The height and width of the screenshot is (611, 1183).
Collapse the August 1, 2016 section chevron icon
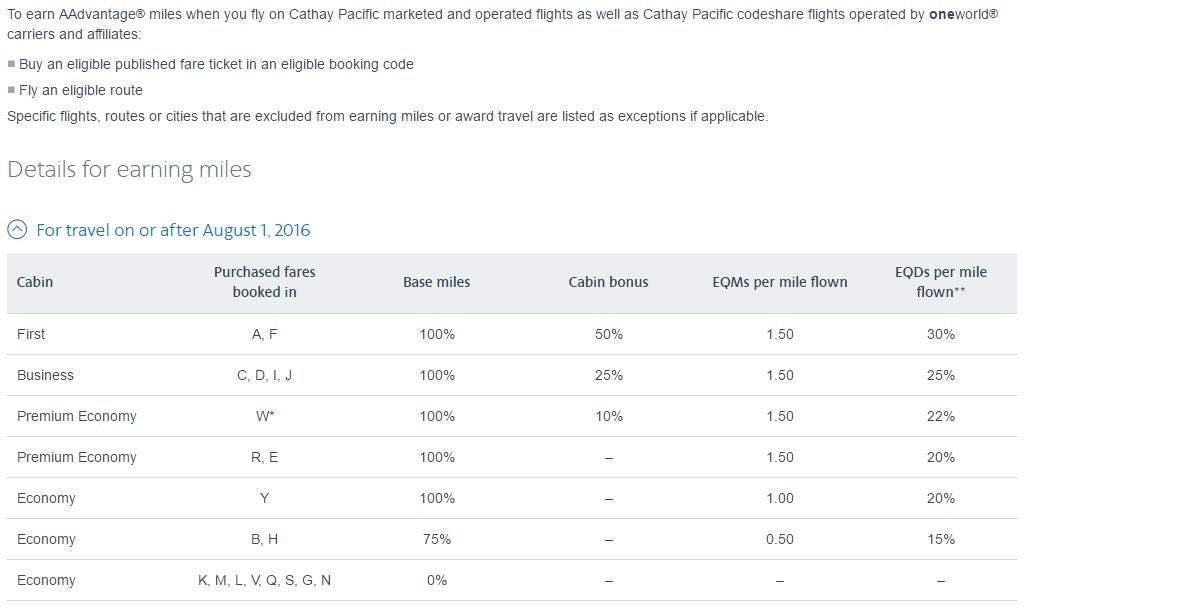click(17, 230)
